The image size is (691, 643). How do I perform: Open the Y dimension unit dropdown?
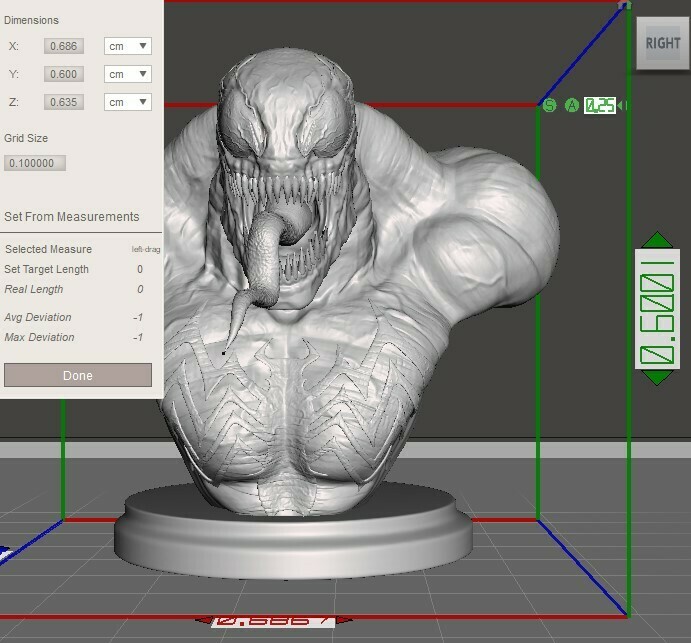click(128, 74)
